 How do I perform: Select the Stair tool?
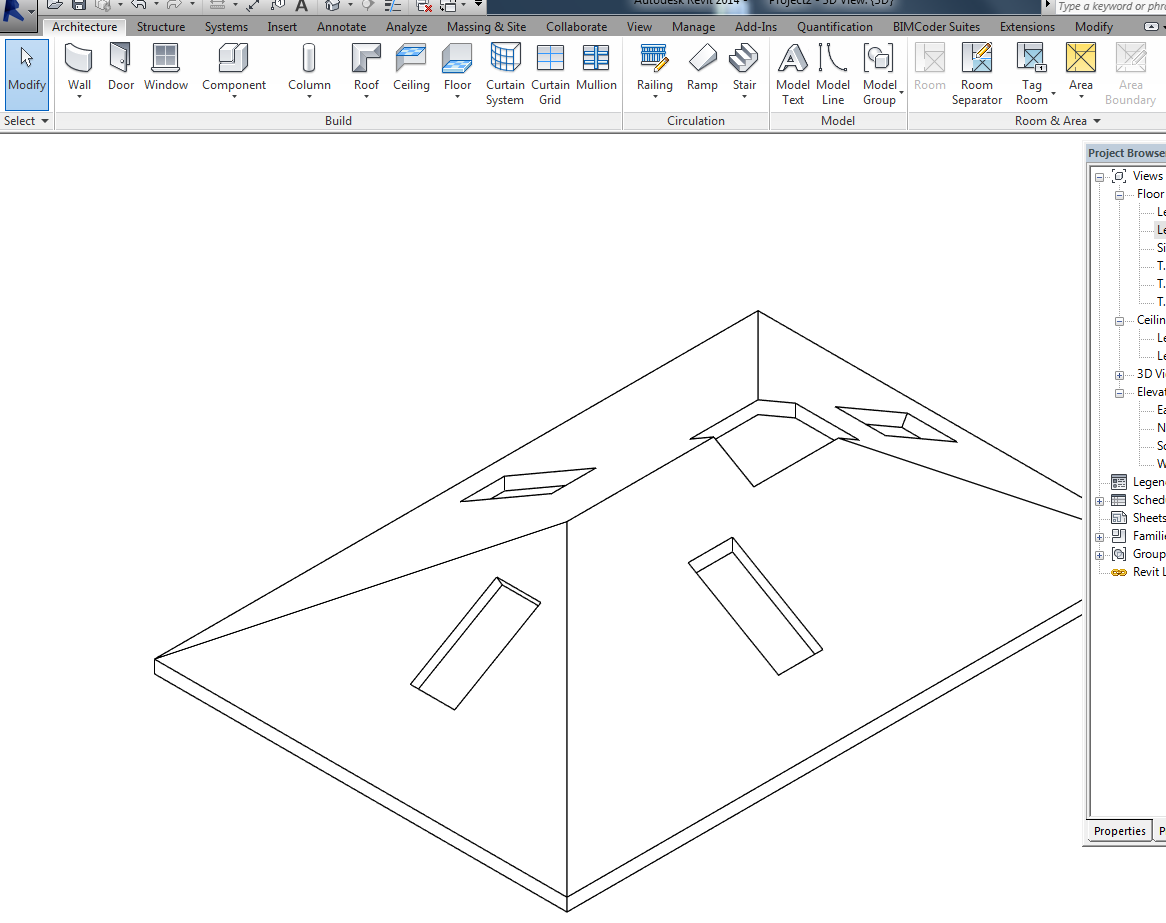(x=744, y=68)
